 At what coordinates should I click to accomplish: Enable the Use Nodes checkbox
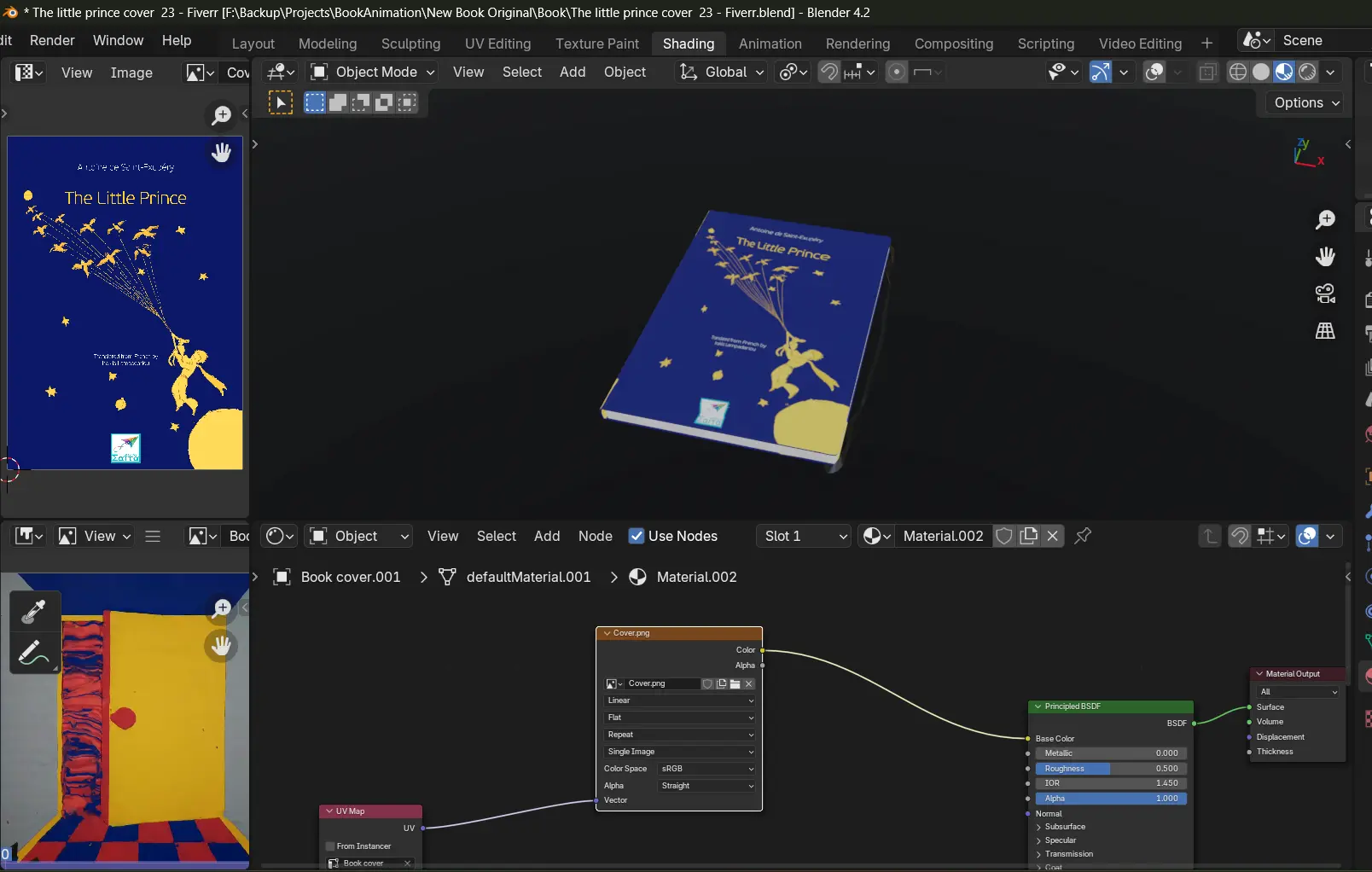tap(637, 536)
